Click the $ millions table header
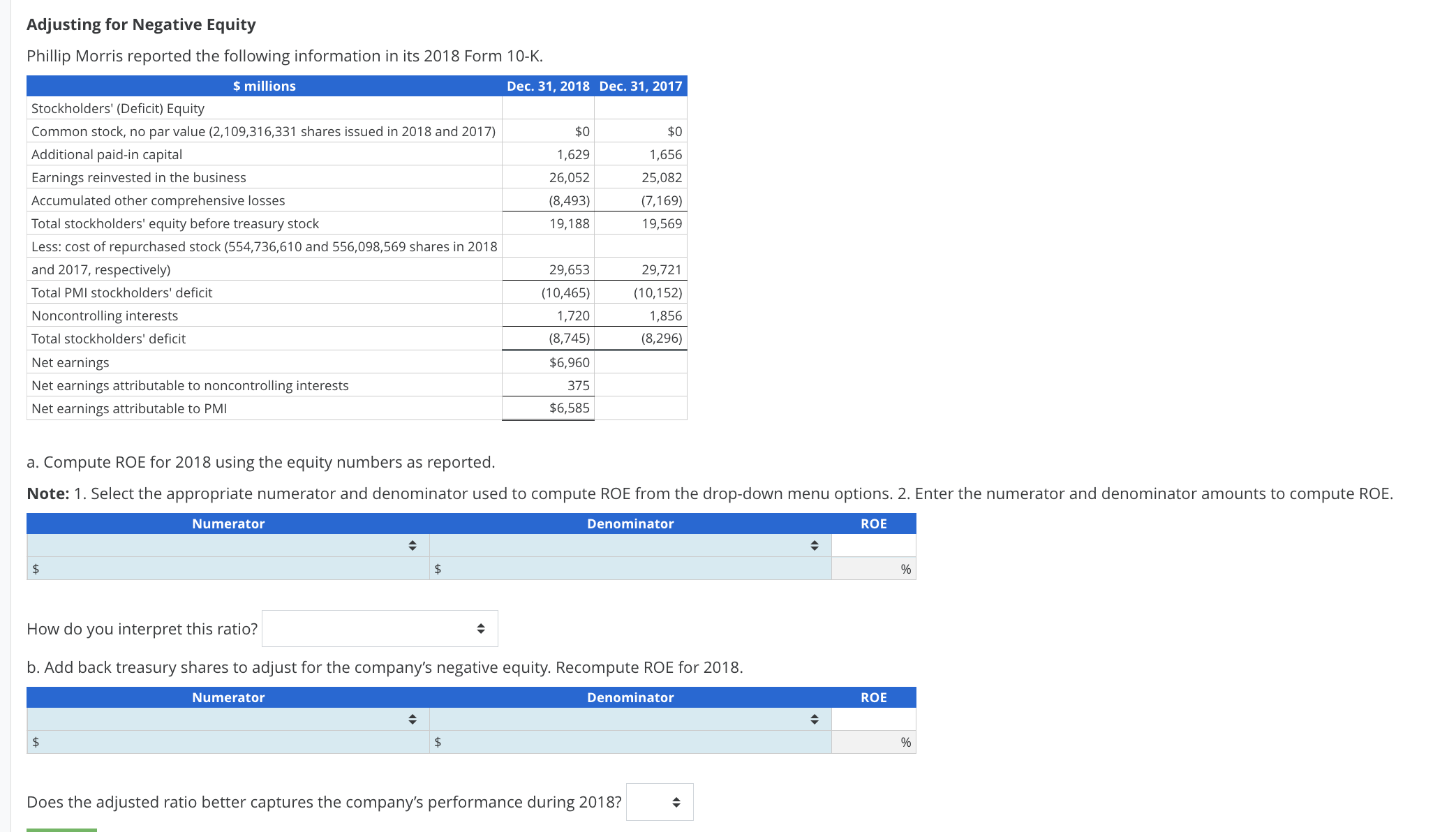This screenshot has width=1456, height=832. tap(264, 86)
